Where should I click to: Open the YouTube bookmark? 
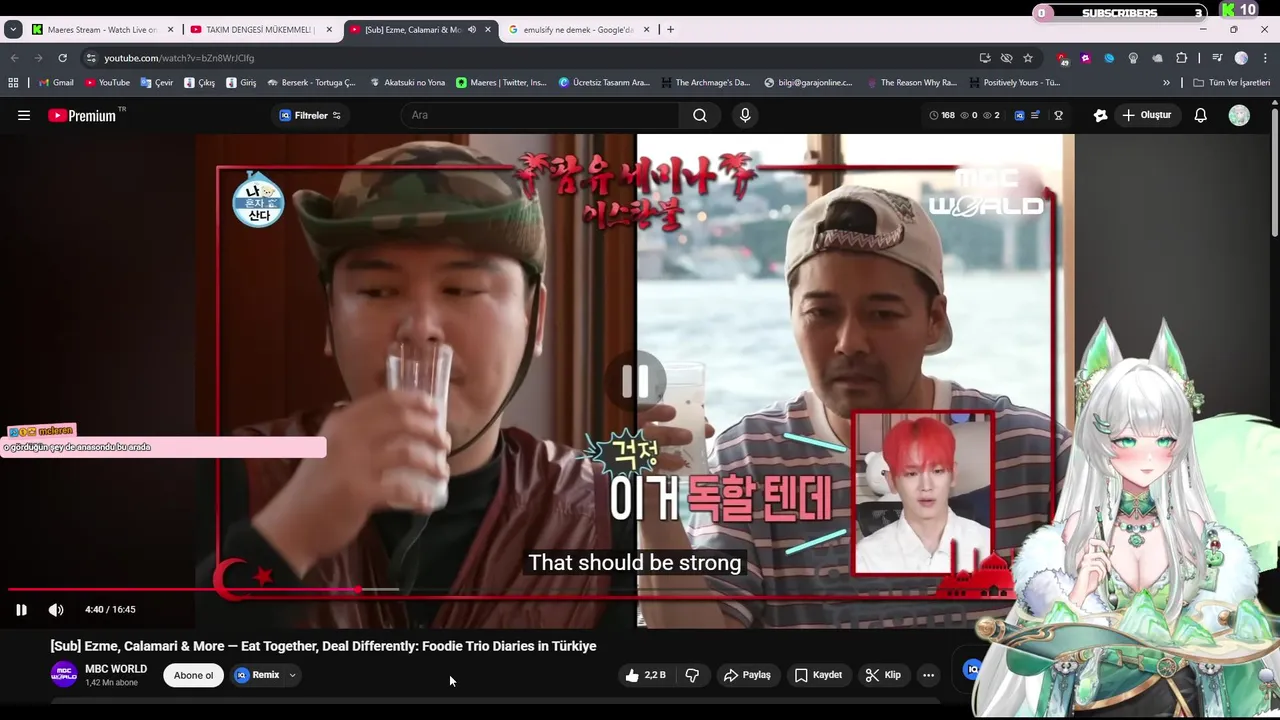click(107, 83)
